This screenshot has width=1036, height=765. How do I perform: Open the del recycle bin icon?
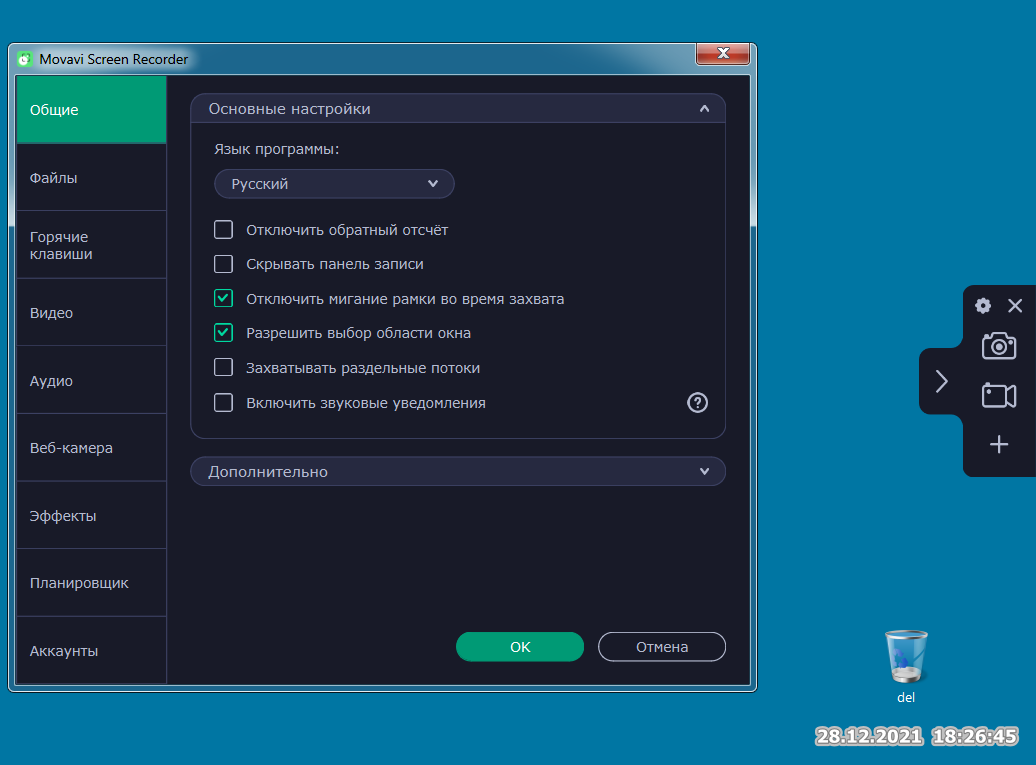[906, 666]
